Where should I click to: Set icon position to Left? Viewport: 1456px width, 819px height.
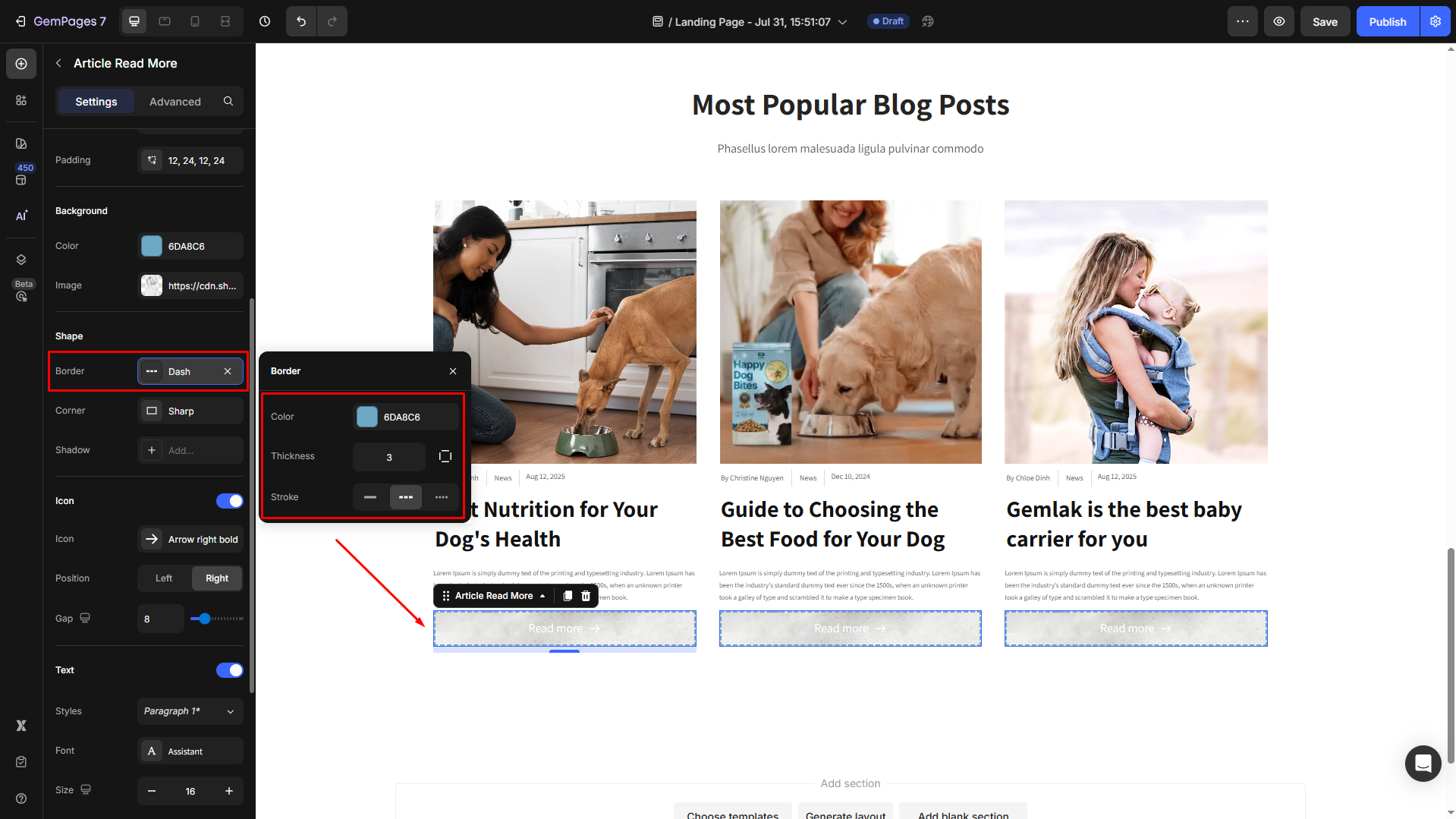click(x=164, y=578)
